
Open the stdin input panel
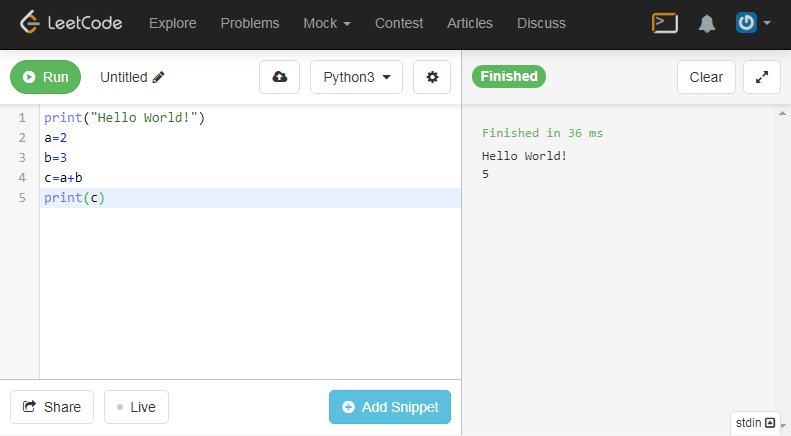[x=755, y=422]
